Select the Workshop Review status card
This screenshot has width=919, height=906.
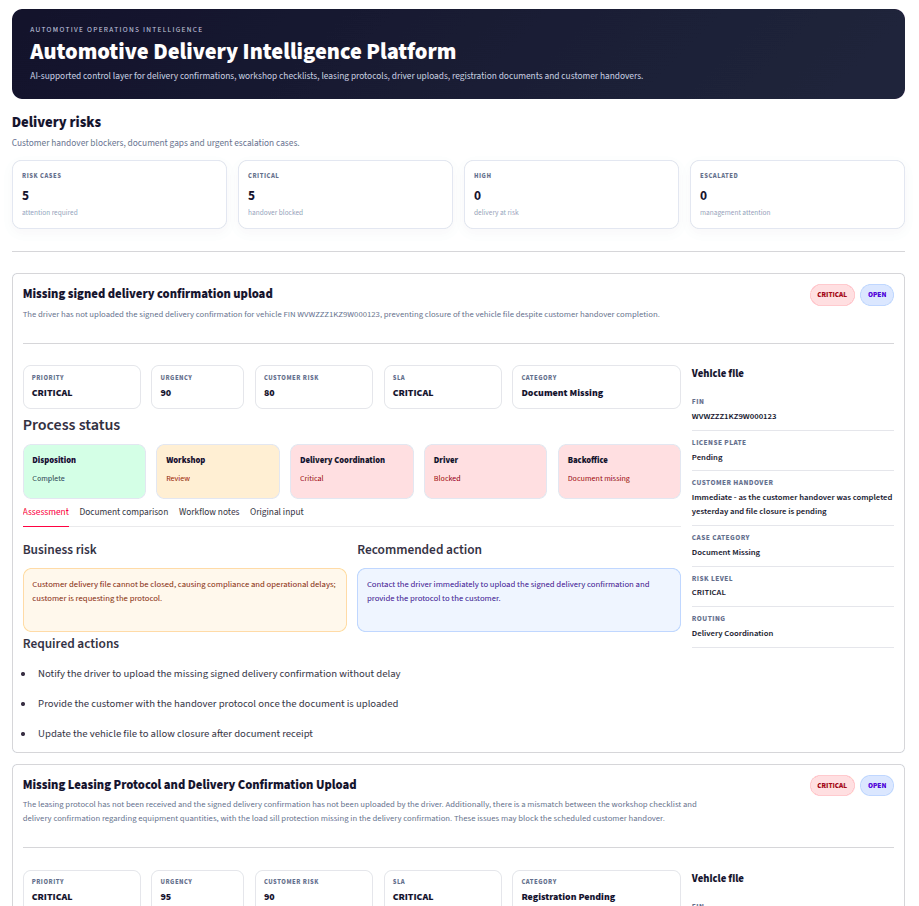(x=218, y=471)
